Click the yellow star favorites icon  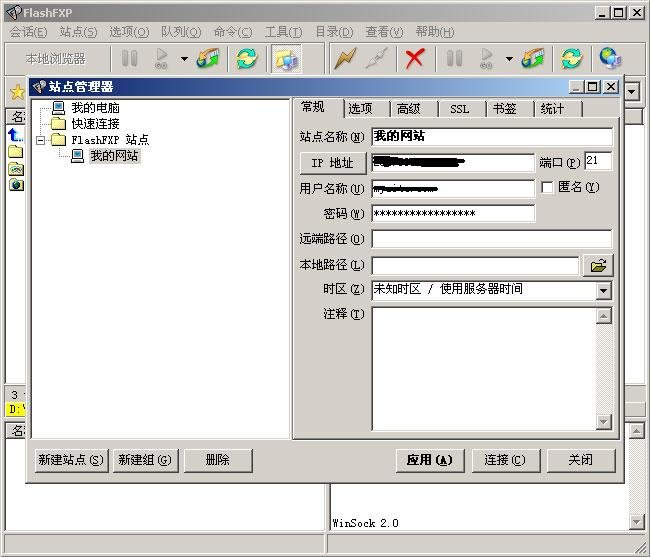tap(17, 92)
